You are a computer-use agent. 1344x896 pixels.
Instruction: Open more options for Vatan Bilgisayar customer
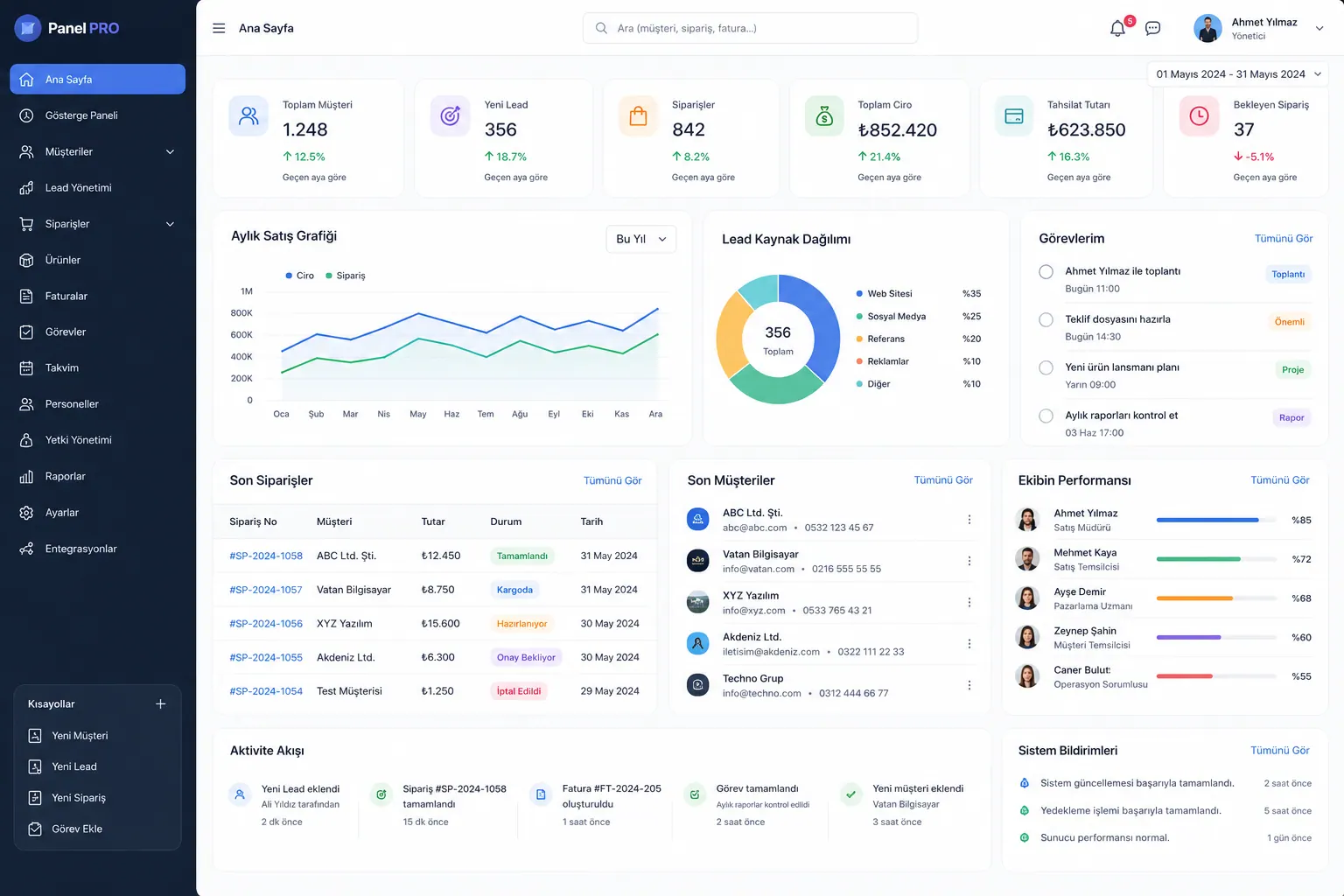969,561
